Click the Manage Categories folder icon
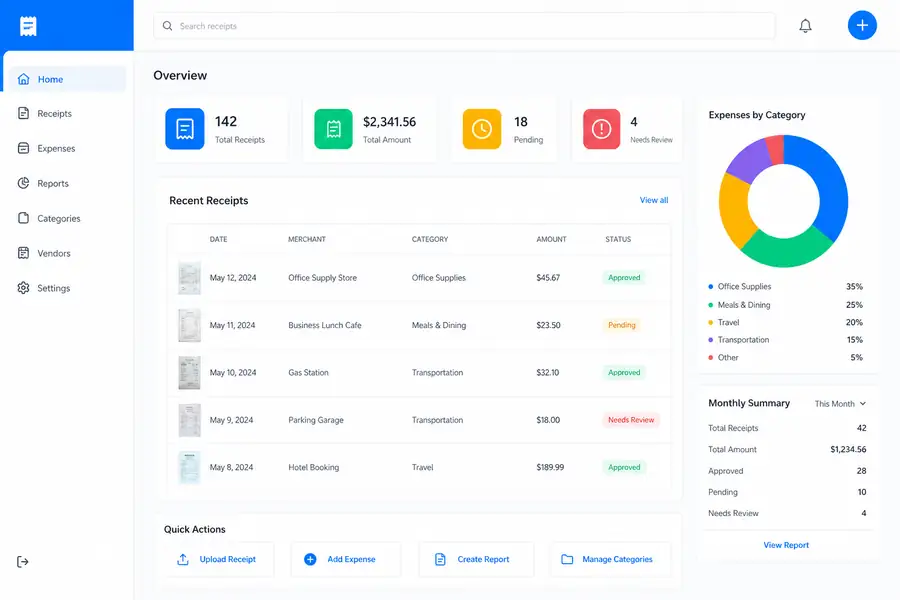Screen dimensions: 900x600 click(x=567, y=559)
